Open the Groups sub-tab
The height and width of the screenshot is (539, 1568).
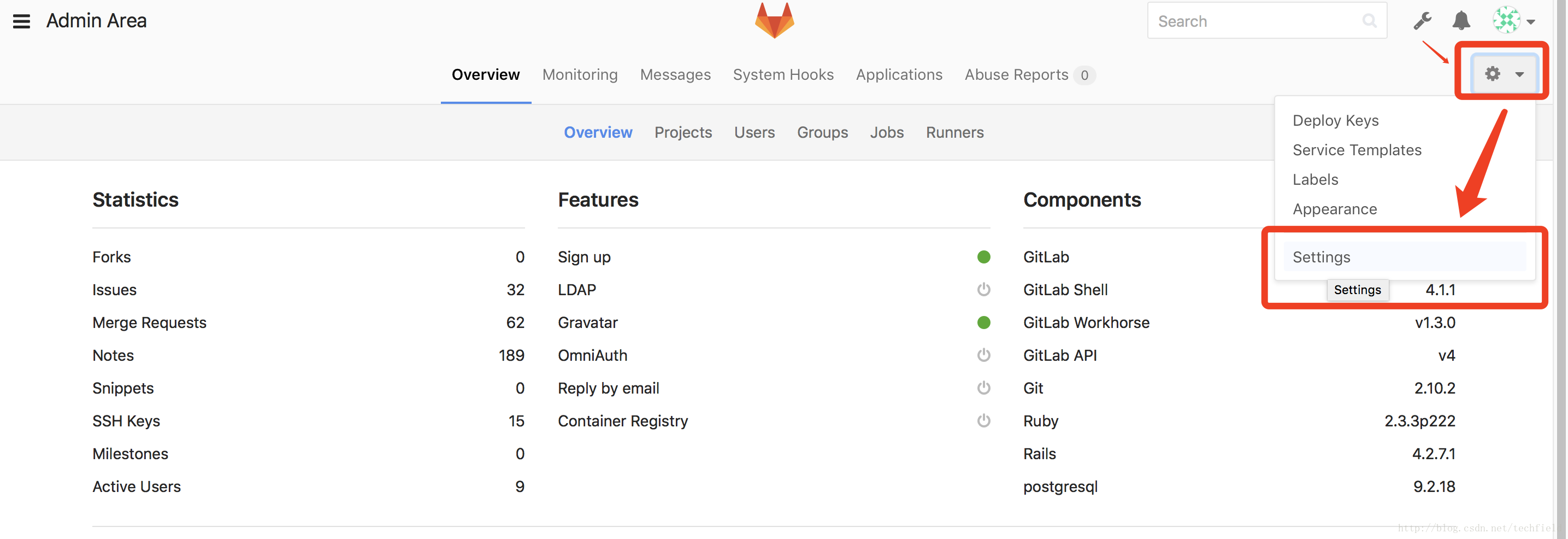822,133
